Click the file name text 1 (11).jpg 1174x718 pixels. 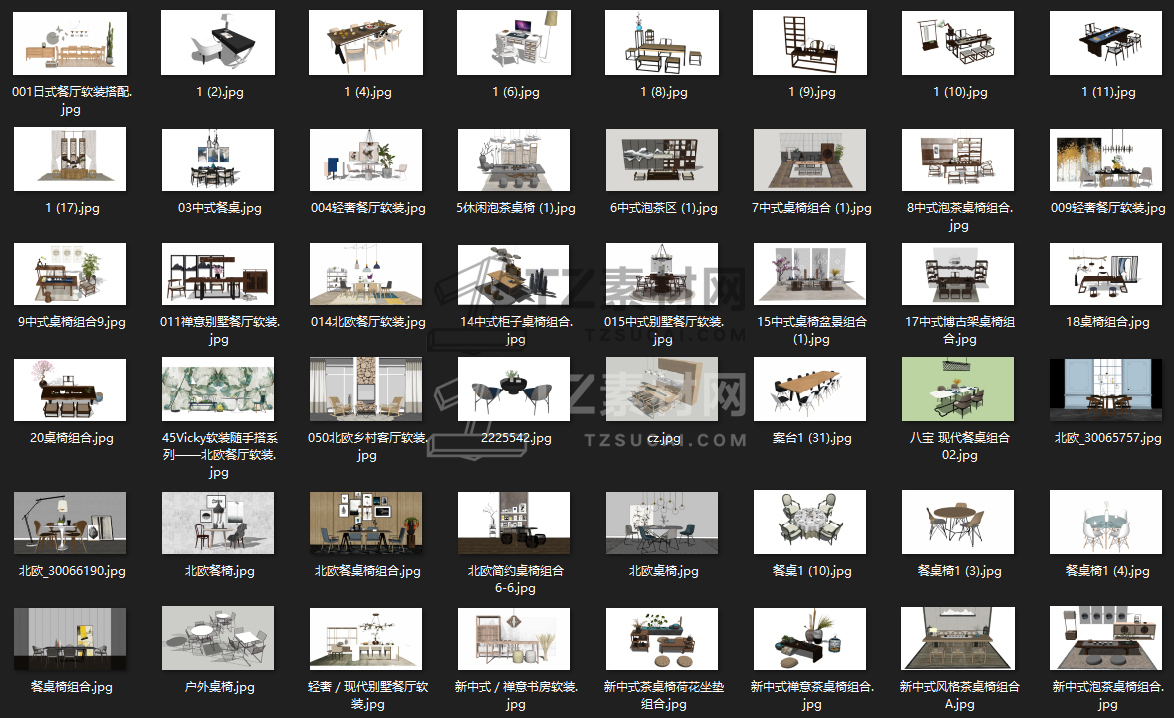[x=1108, y=92]
